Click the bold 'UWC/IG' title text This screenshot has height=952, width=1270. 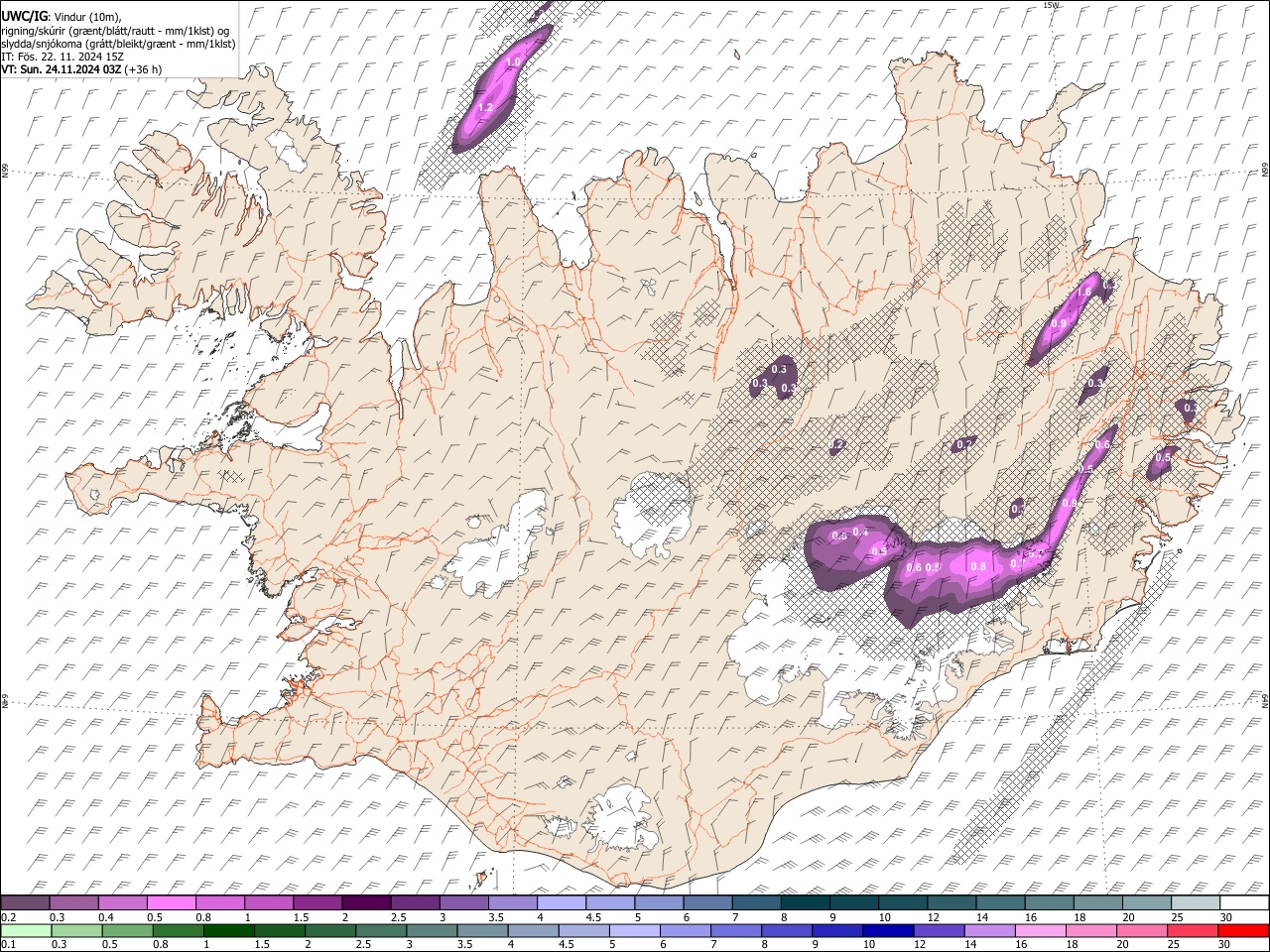click(23, 17)
